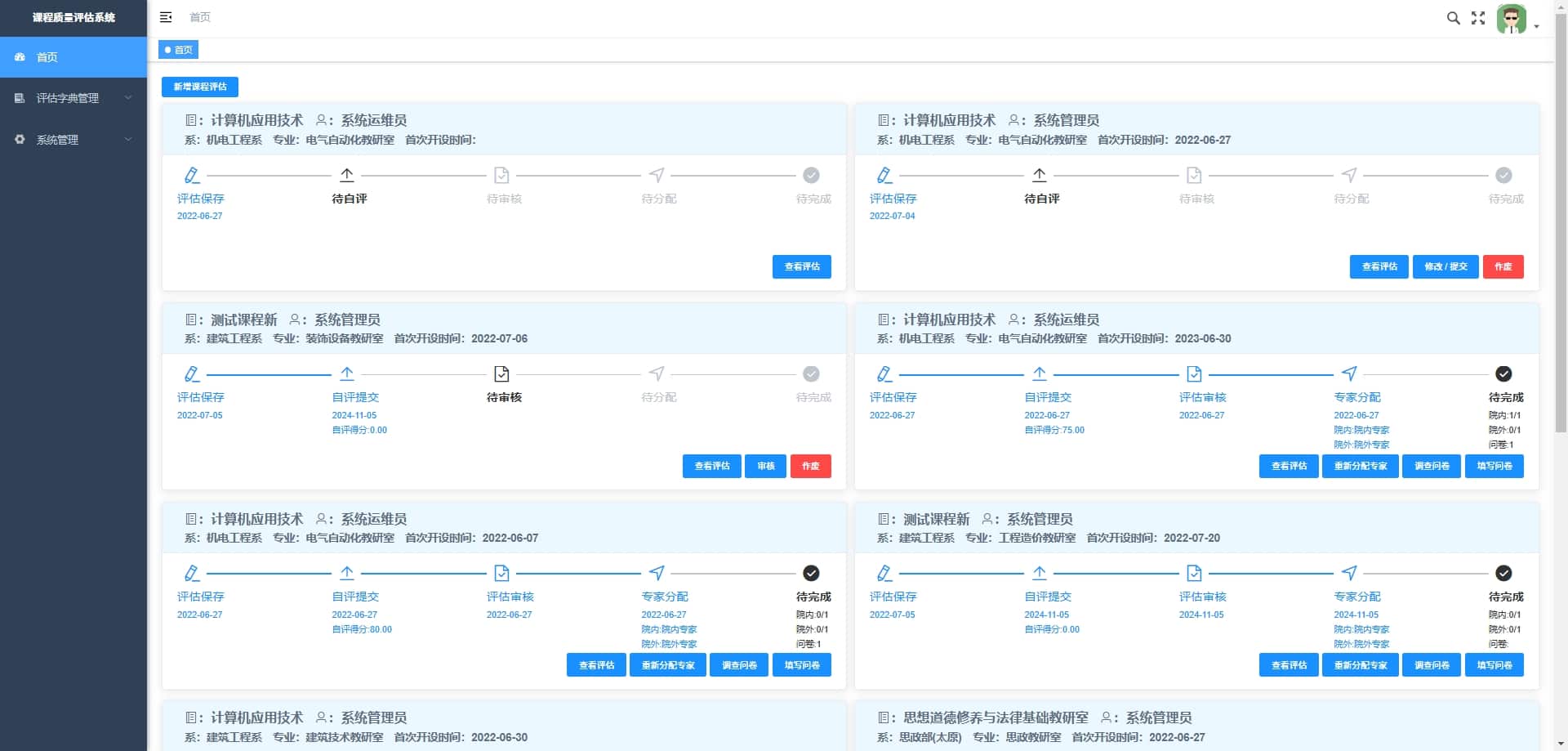
Task: Open 查看评估 on the 2022-07-20 card
Action: [x=1289, y=665]
